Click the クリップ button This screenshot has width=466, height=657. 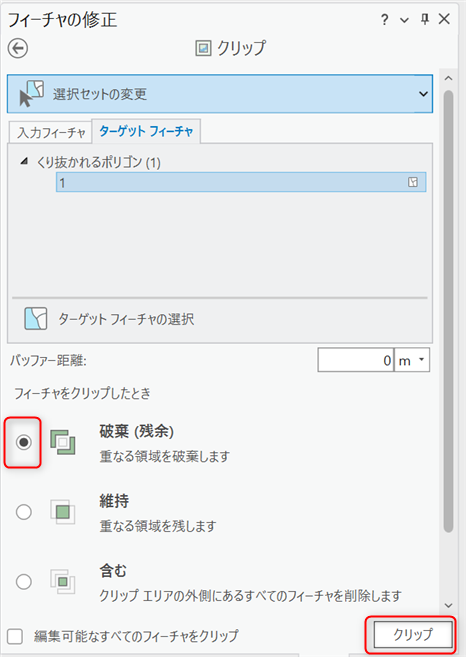click(x=413, y=634)
